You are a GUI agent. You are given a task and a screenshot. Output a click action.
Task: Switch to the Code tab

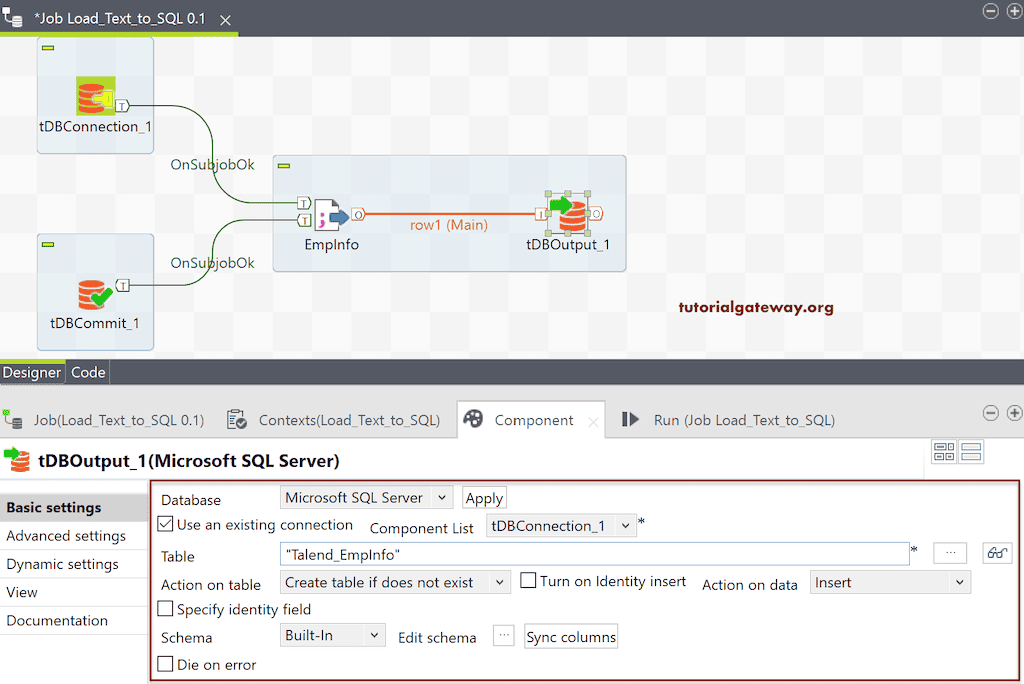point(88,372)
